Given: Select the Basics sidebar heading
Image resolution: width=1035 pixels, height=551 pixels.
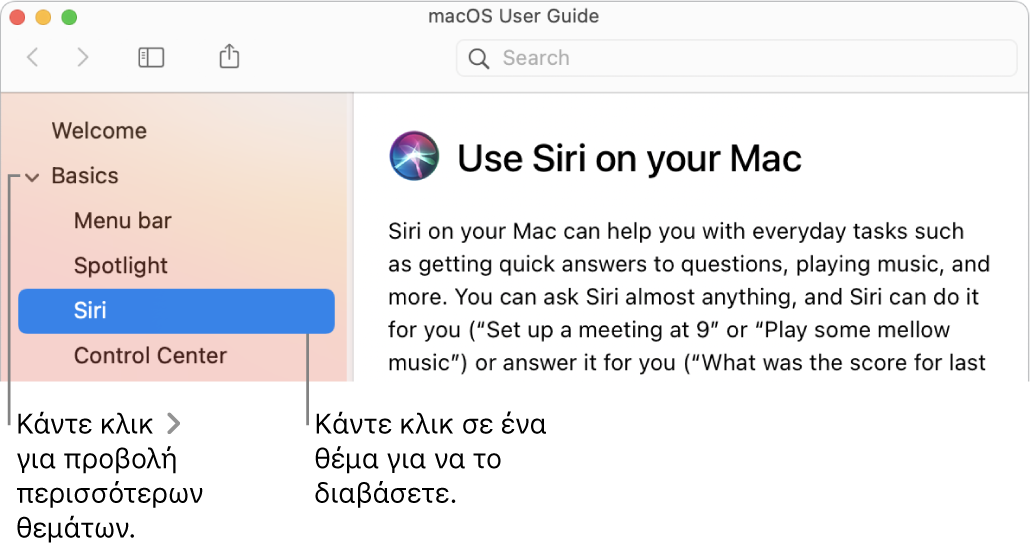Looking at the screenshot, I should click(x=85, y=176).
